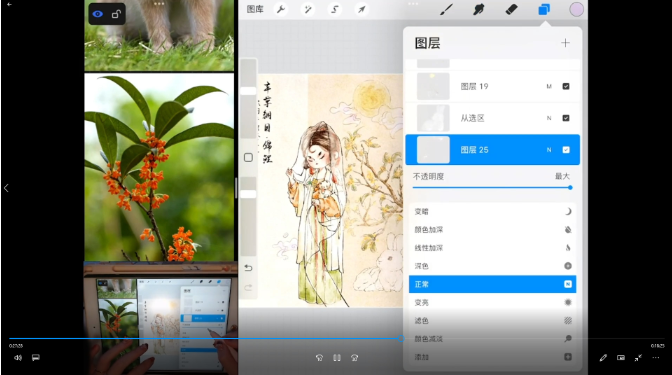Screen dimensions: 672x375
Task: Skip forward in the video
Action: pyautogui.click(x=354, y=357)
